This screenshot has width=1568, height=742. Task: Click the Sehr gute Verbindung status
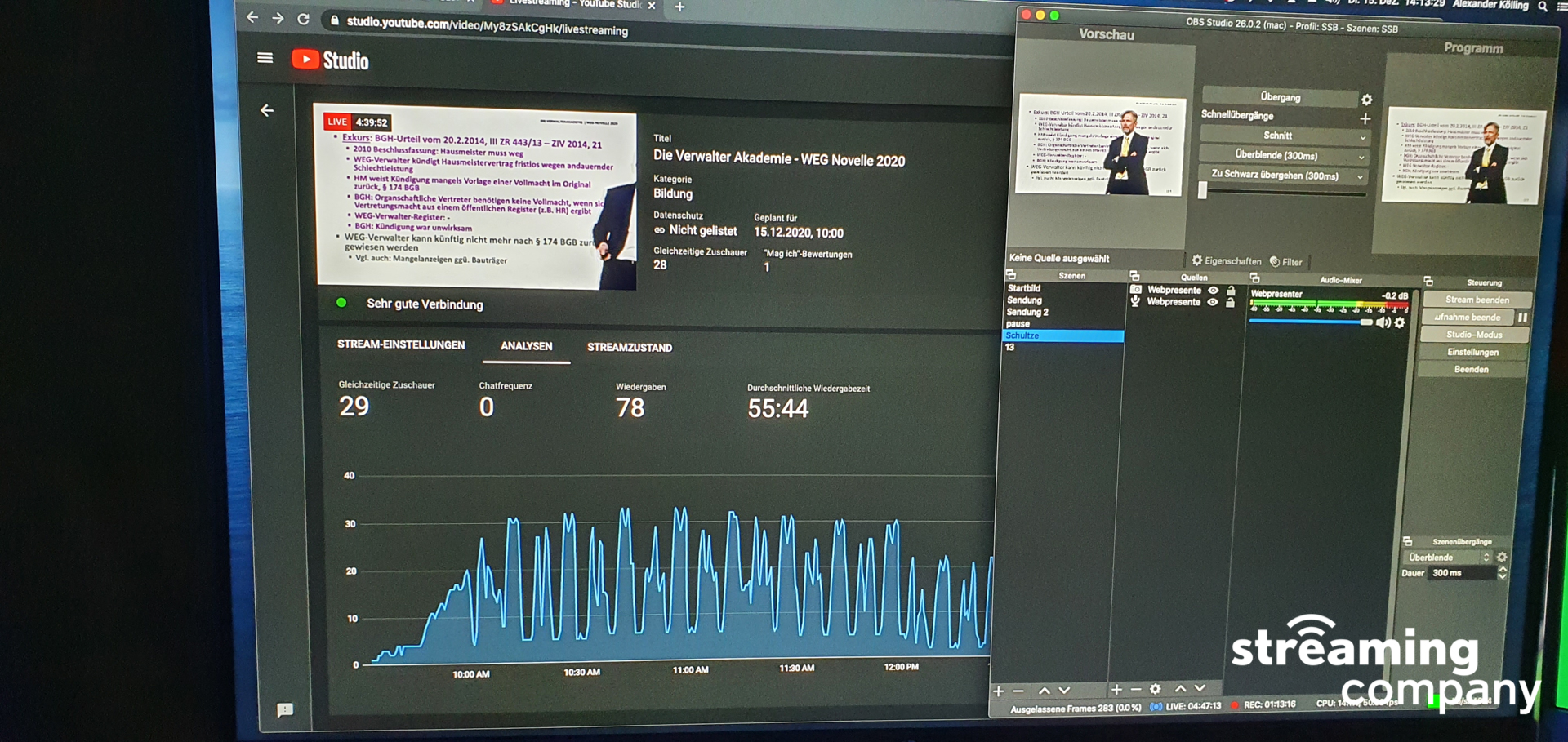click(x=425, y=304)
